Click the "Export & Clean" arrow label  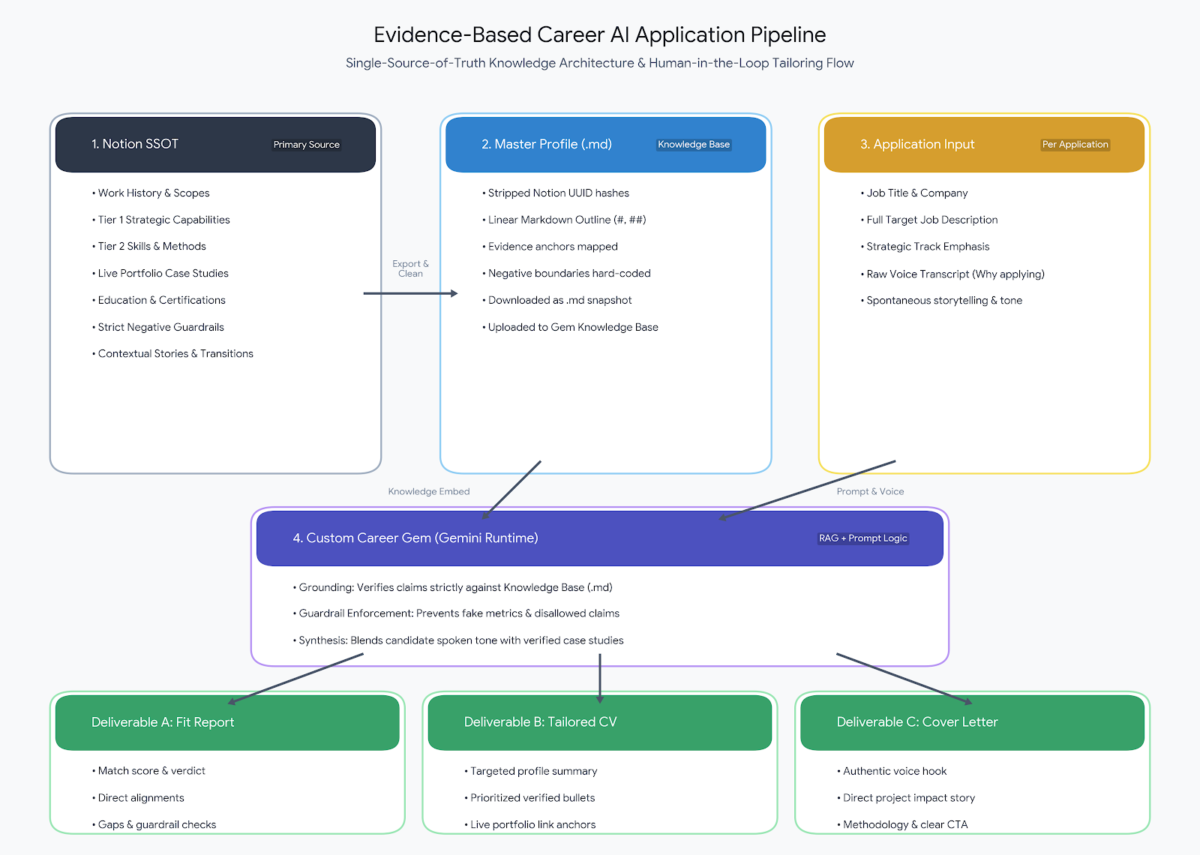pyautogui.click(x=410, y=269)
